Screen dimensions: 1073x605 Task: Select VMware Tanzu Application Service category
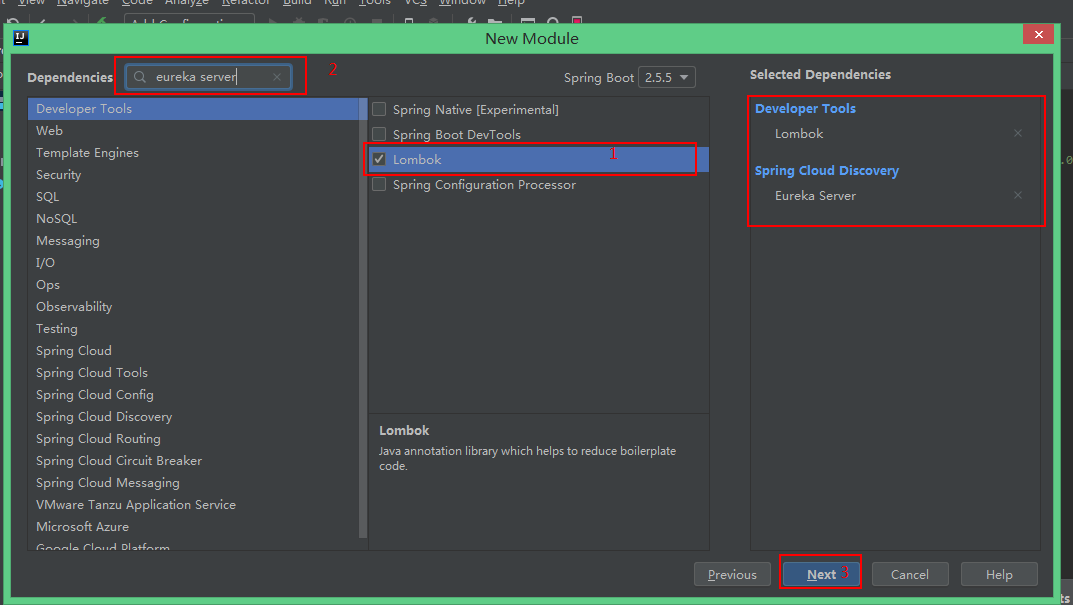point(193,504)
